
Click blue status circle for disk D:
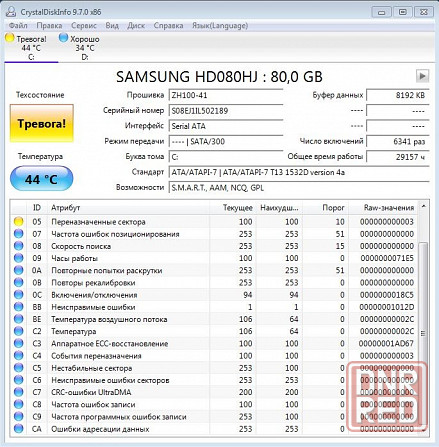point(63,38)
